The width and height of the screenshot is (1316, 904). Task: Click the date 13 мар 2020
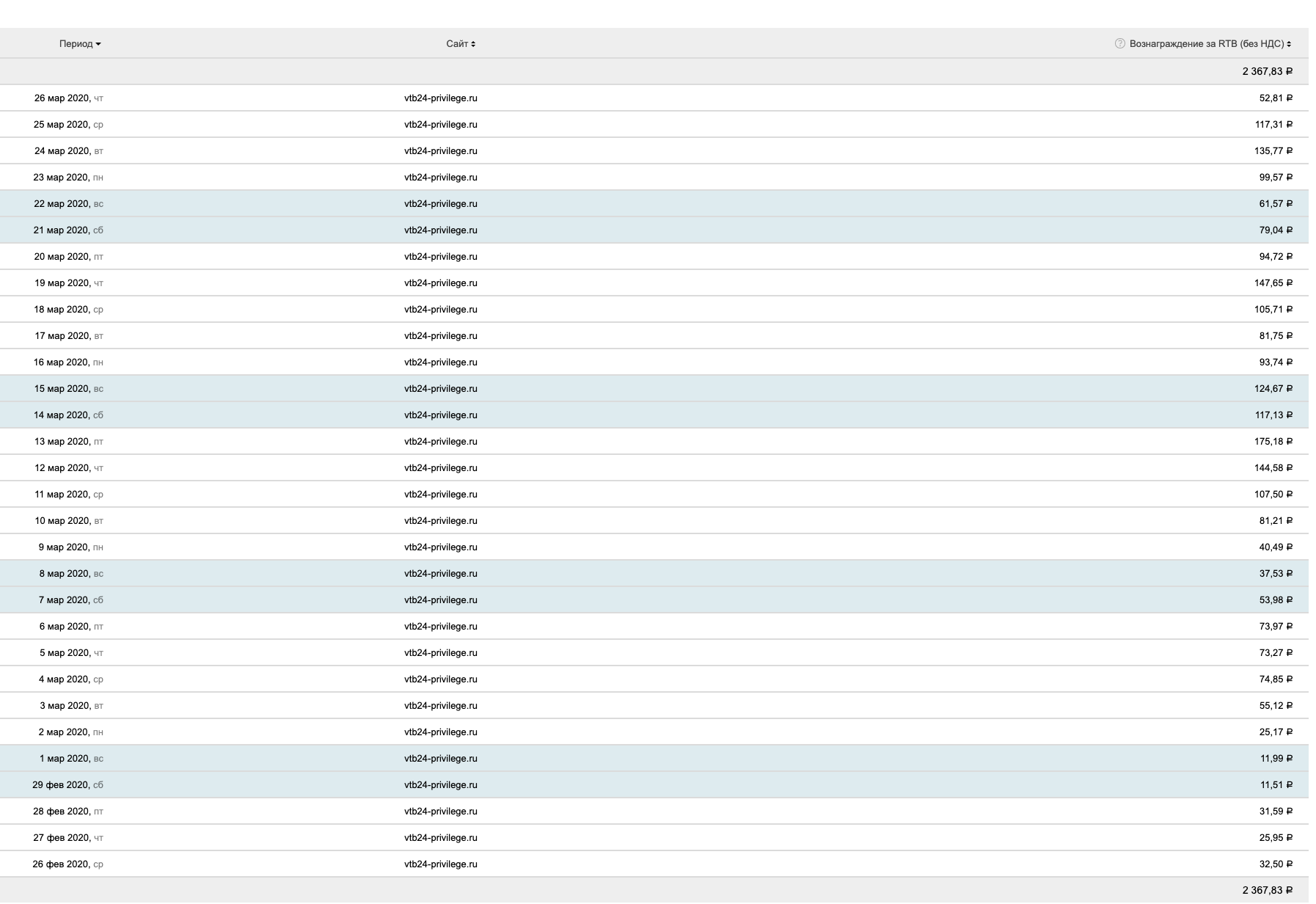click(62, 442)
